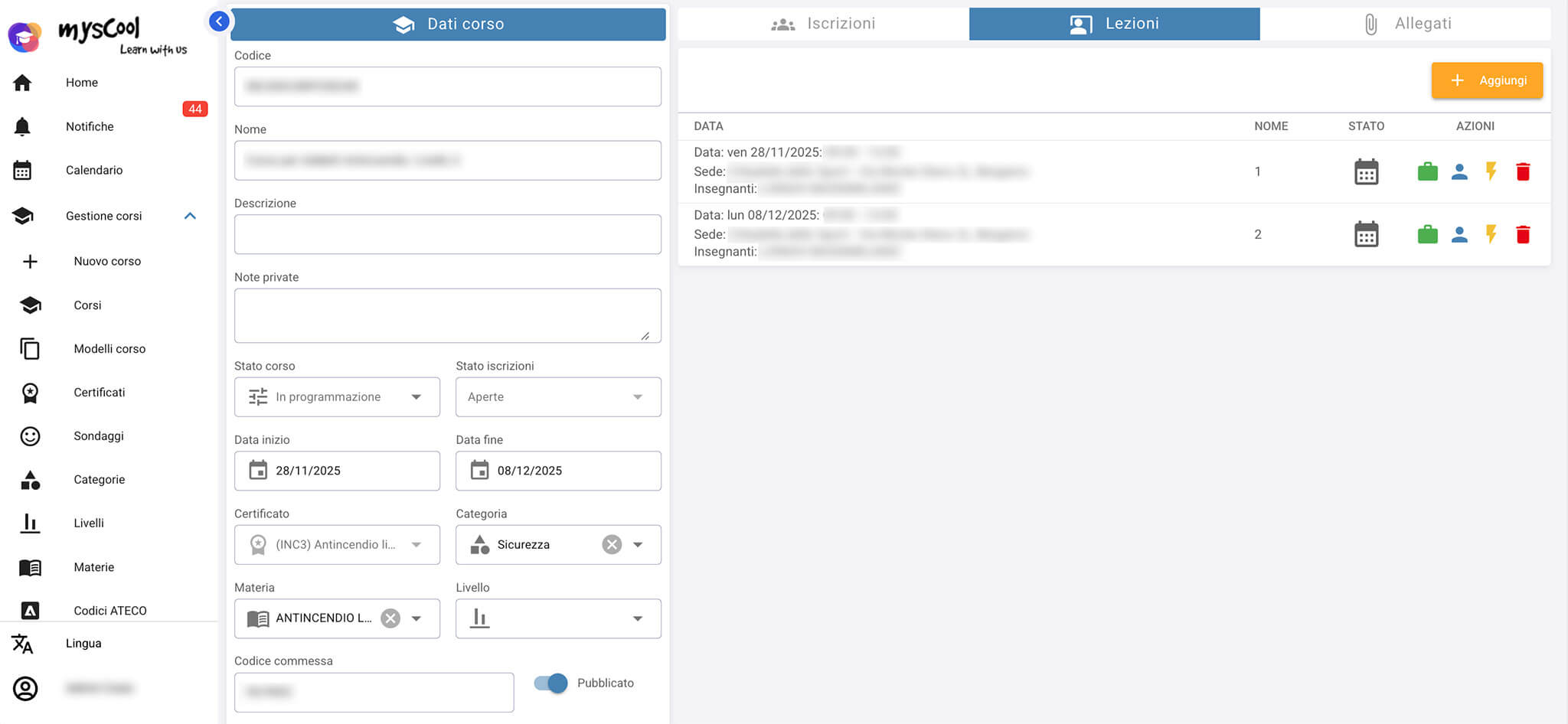This screenshot has width=1568, height=724.
Task: Click the blue person icon for lesson 1
Action: pyautogui.click(x=1459, y=171)
